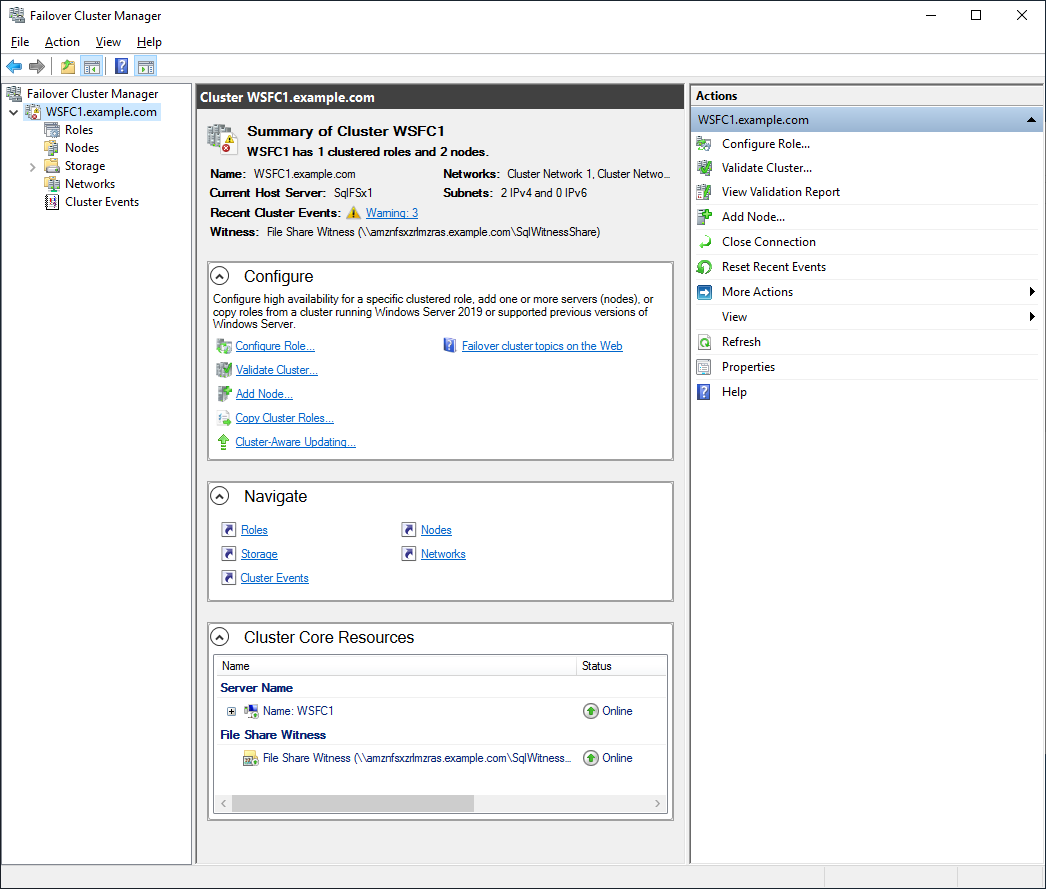Click the Configure Role icon in Actions pane
This screenshot has height=889, width=1046.
tap(704, 144)
